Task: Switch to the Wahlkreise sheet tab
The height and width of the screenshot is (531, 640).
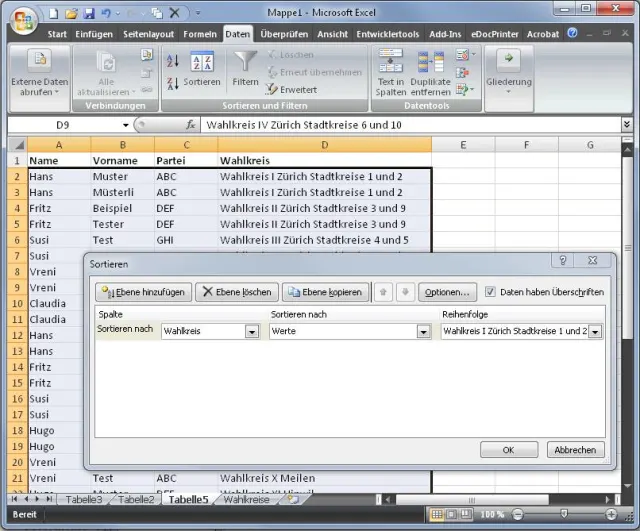Action: click(x=246, y=499)
